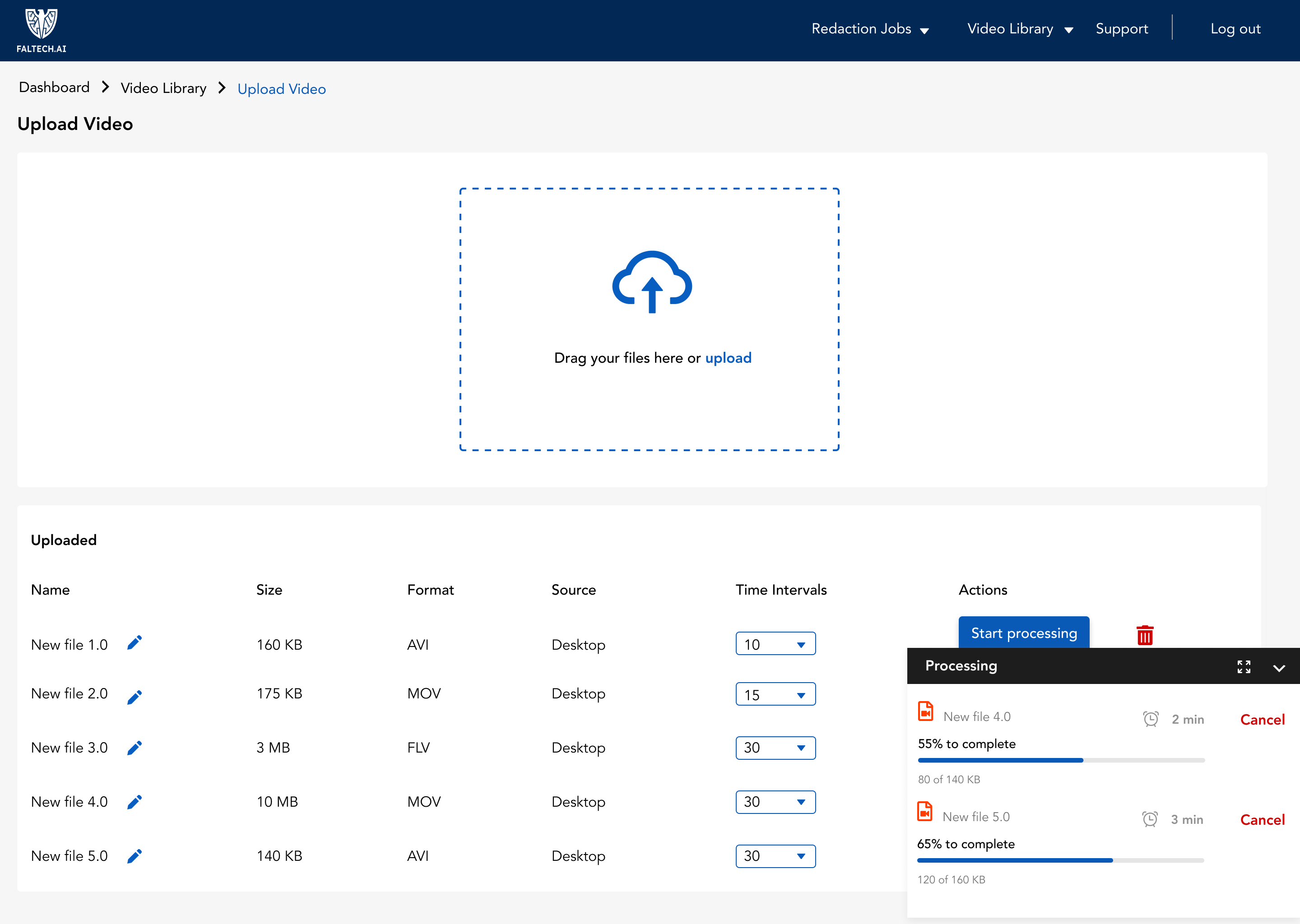Edit name of New file 5.0
This screenshot has height=924, width=1300.
pos(135,856)
